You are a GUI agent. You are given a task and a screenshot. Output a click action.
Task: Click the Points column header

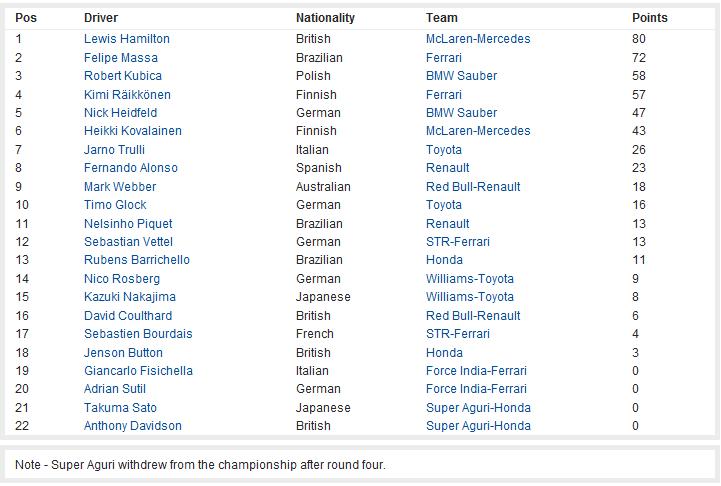click(x=649, y=17)
